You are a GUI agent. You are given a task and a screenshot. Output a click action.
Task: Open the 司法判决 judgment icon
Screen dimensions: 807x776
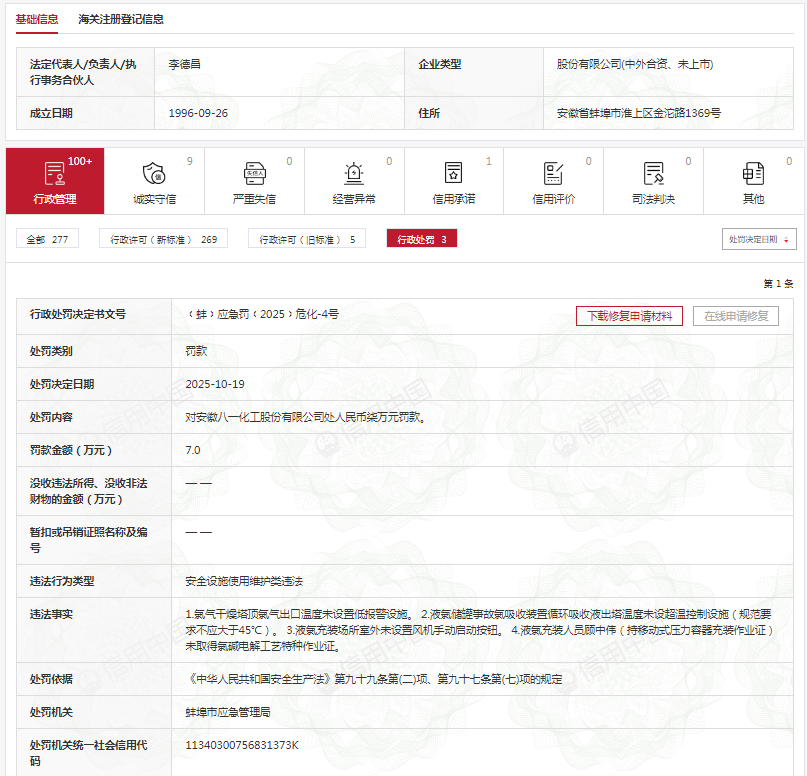[653, 174]
